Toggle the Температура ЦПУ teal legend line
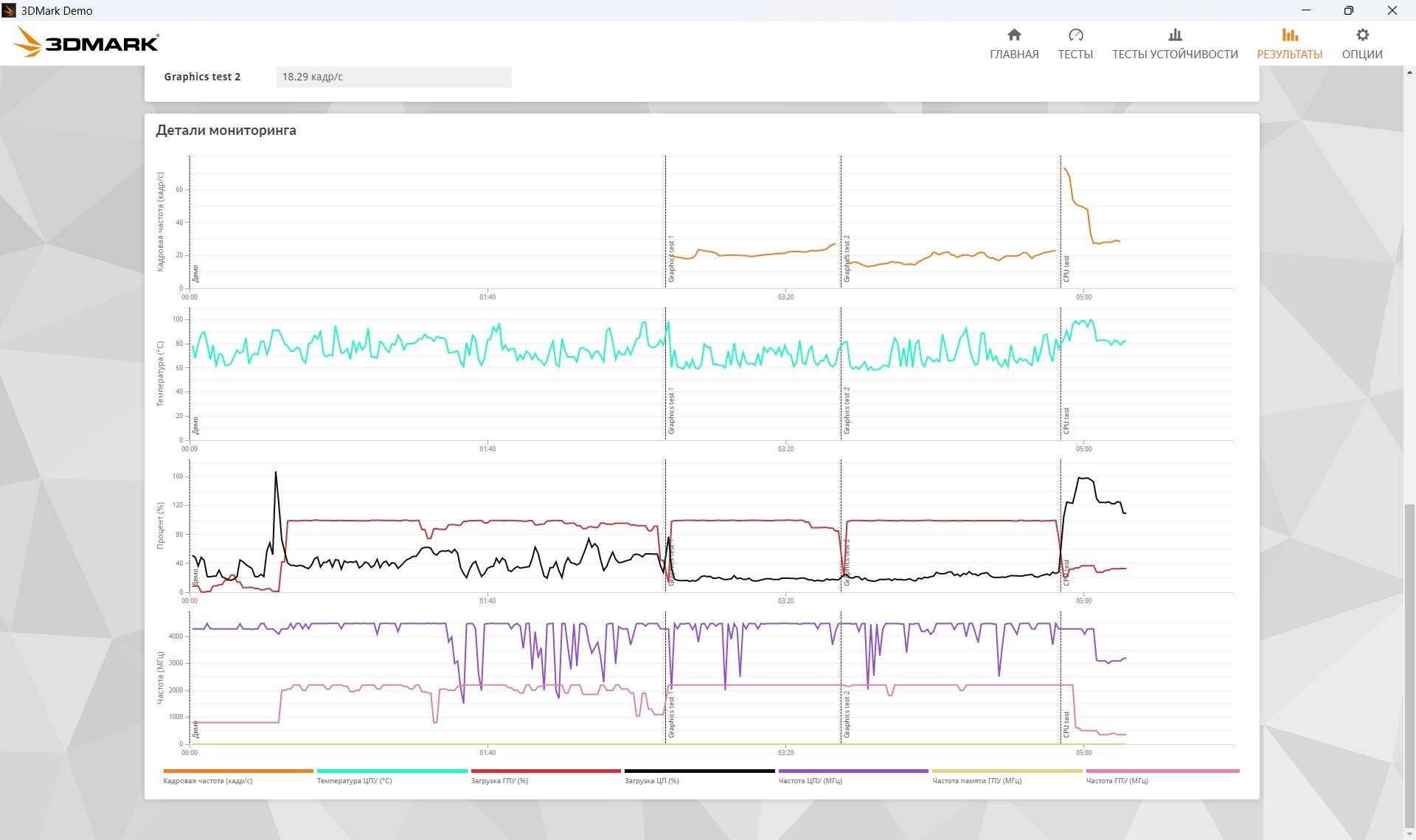The image size is (1416, 840). [392, 771]
